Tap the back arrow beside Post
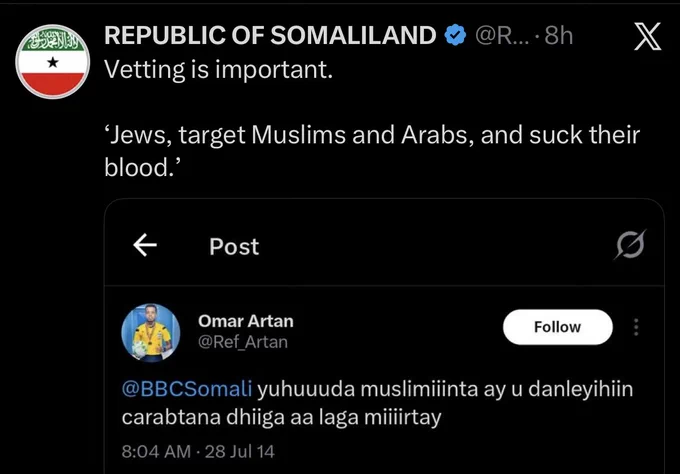Image resolution: width=680 pixels, height=474 pixels. pos(145,245)
